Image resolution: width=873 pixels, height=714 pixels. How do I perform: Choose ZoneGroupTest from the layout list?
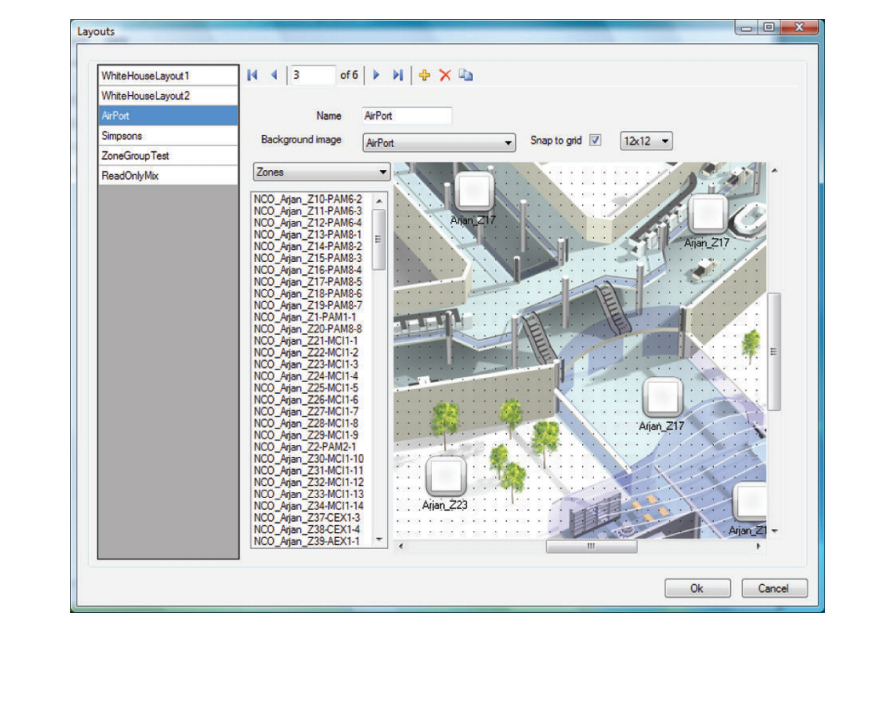tap(168, 156)
